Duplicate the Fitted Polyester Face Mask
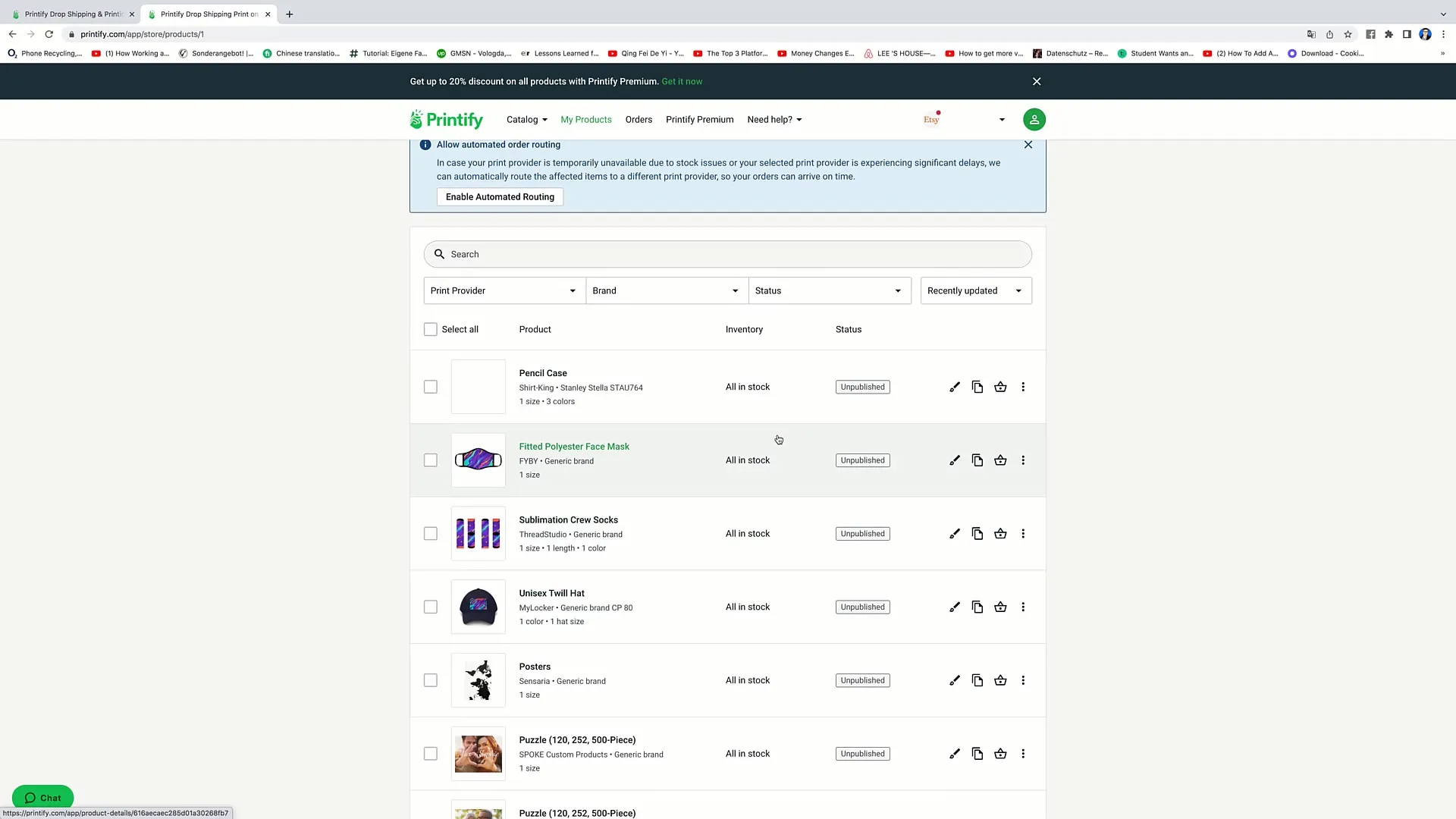This screenshot has height=819, width=1456. (977, 460)
